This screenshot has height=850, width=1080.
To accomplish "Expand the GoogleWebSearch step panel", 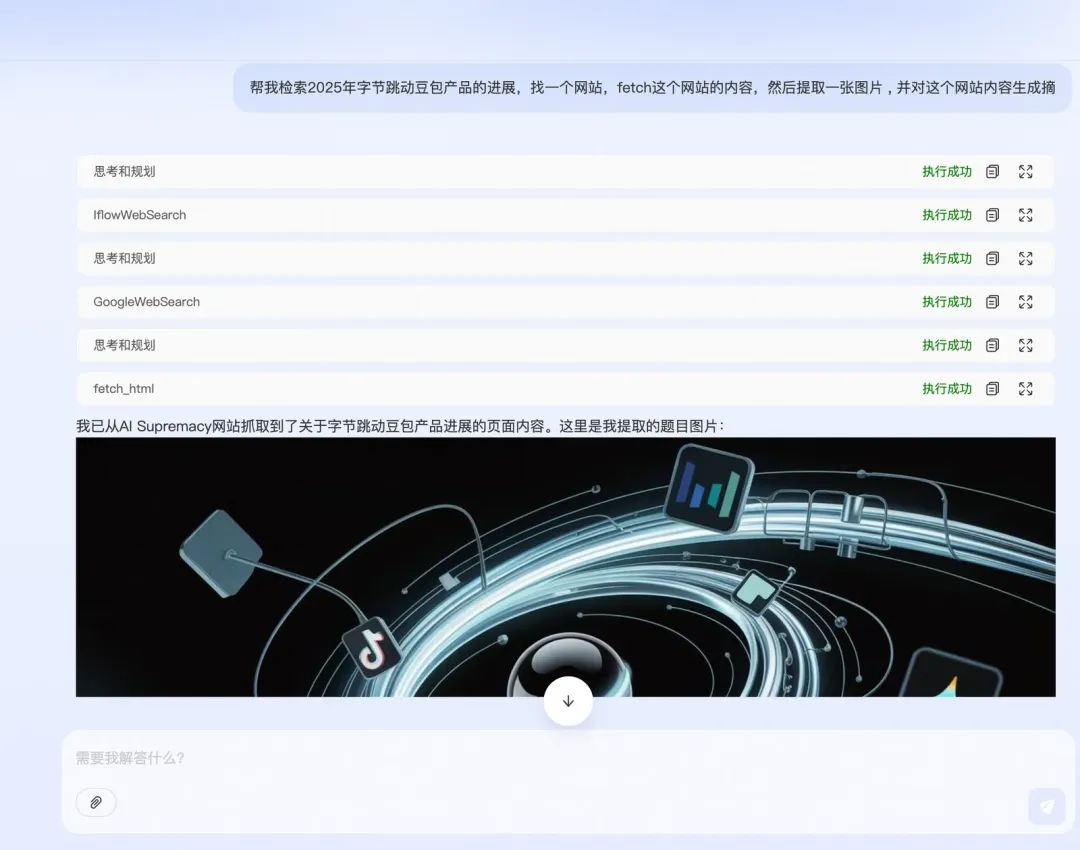I will pyautogui.click(x=1025, y=302).
